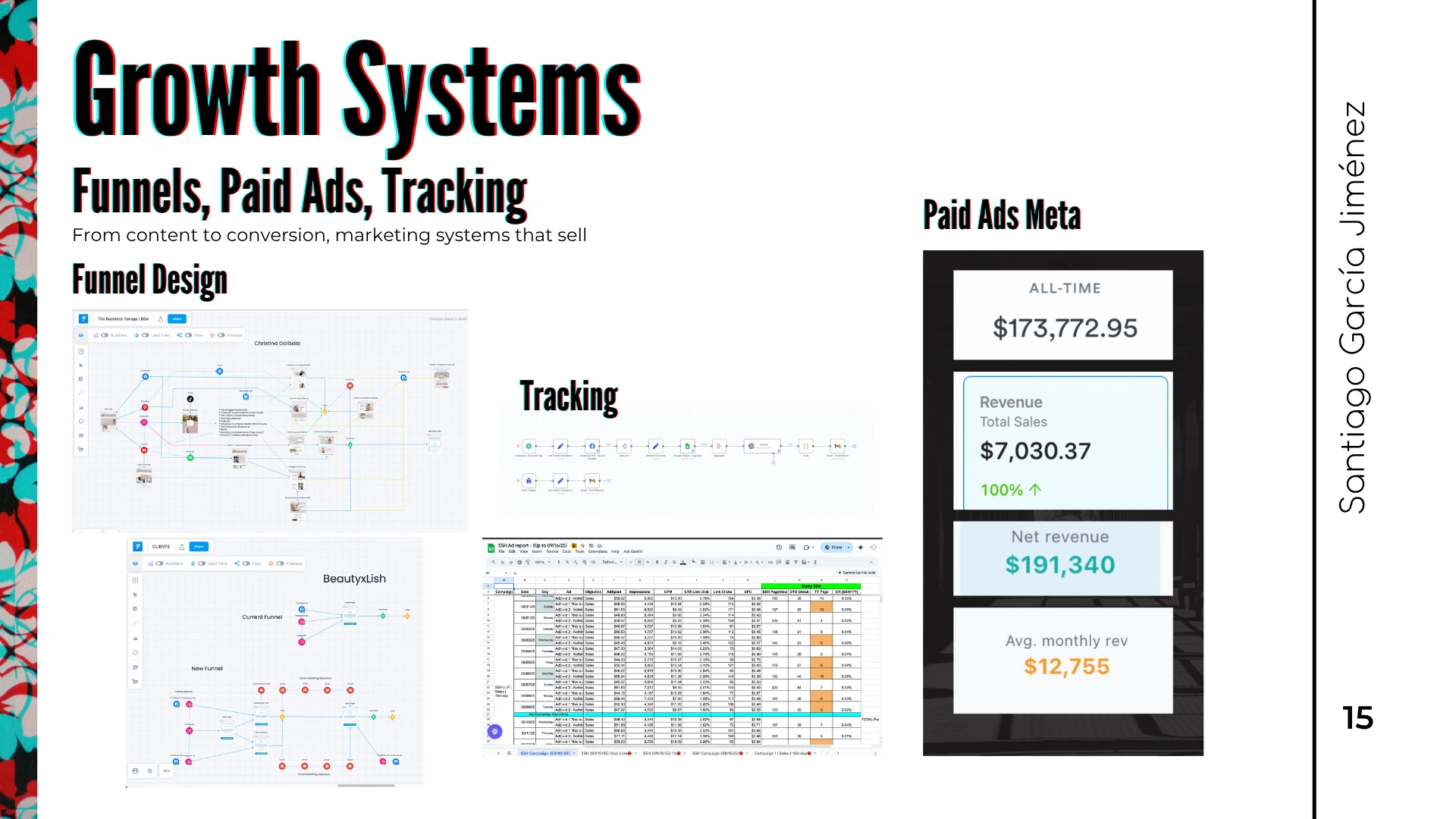Toggle Lead Time switch in CLIENTS funnel

[202, 563]
